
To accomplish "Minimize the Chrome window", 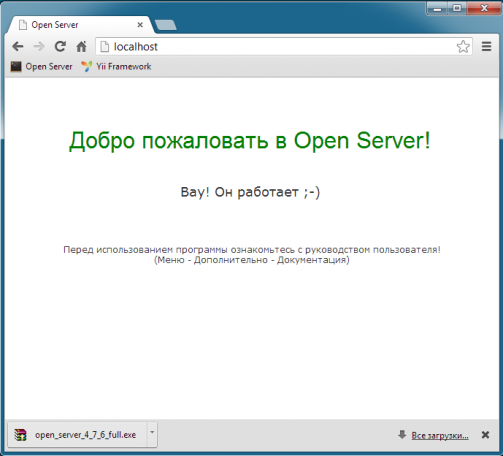I will click(x=438, y=8).
